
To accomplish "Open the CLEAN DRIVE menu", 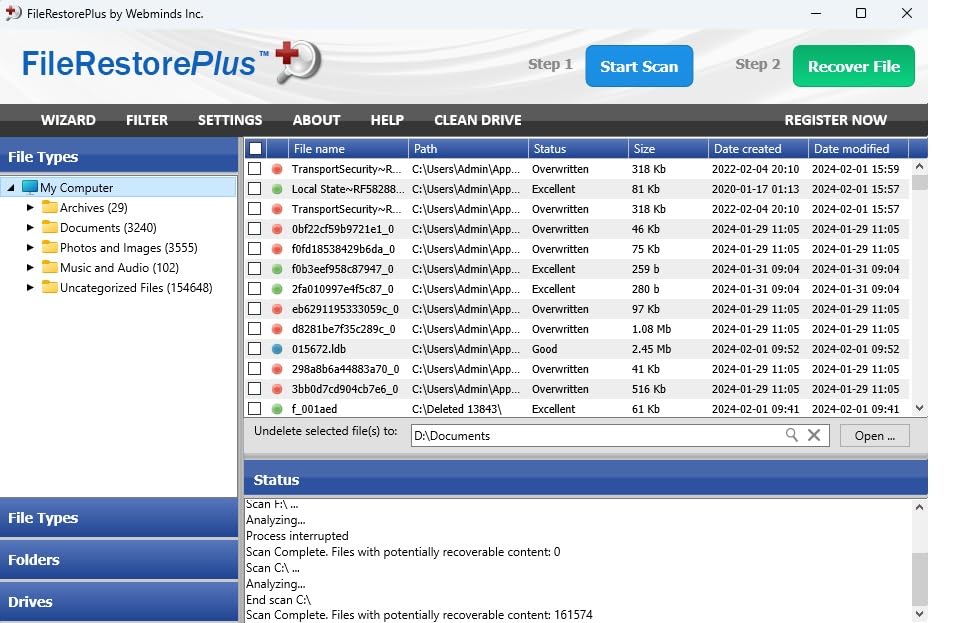I will (477, 120).
